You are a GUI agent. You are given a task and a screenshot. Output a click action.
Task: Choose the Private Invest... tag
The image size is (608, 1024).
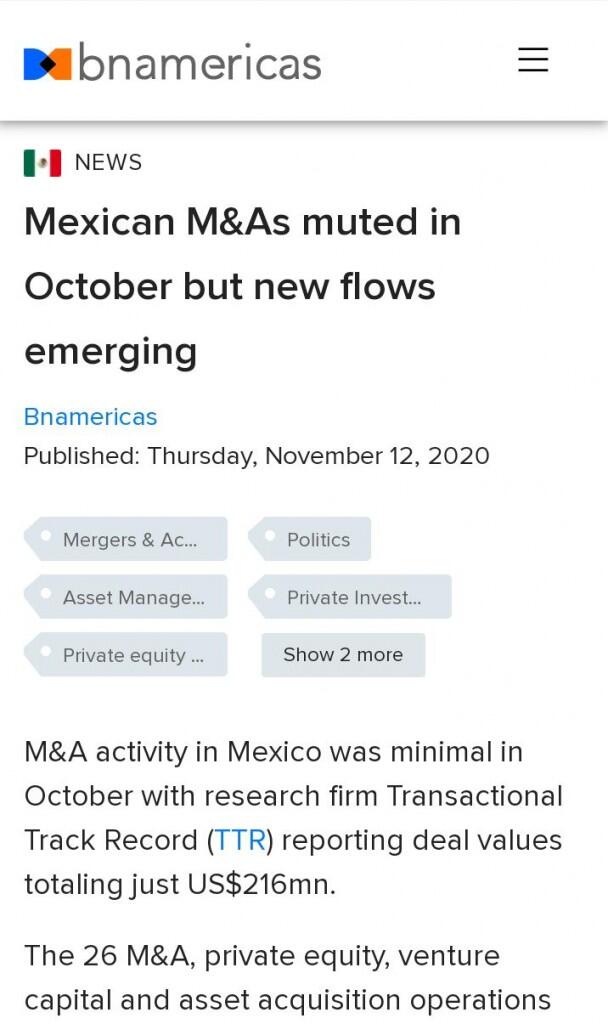(x=354, y=598)
